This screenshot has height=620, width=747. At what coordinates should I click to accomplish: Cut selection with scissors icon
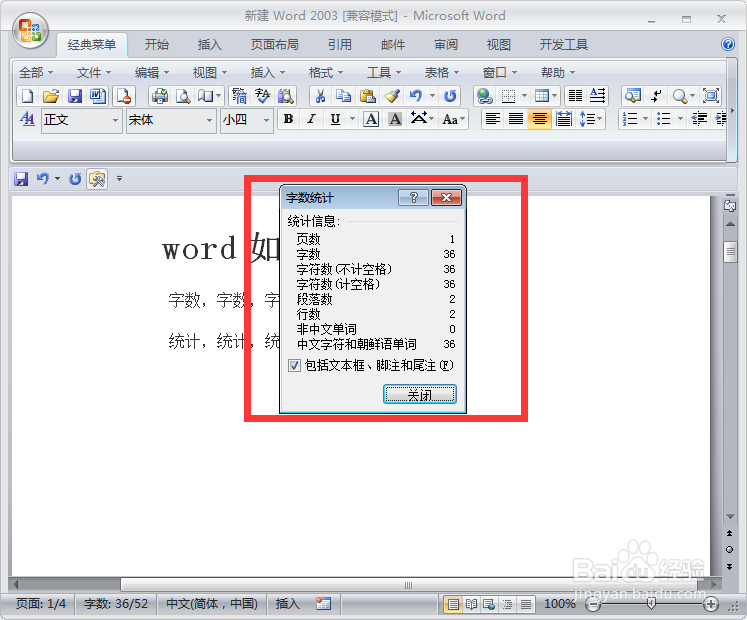(321, 96)
